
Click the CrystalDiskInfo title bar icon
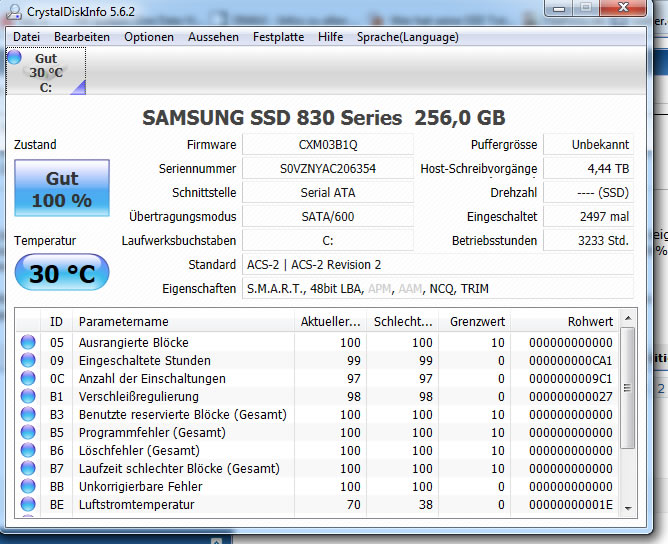pyautogui.click(x=14, y=12)
